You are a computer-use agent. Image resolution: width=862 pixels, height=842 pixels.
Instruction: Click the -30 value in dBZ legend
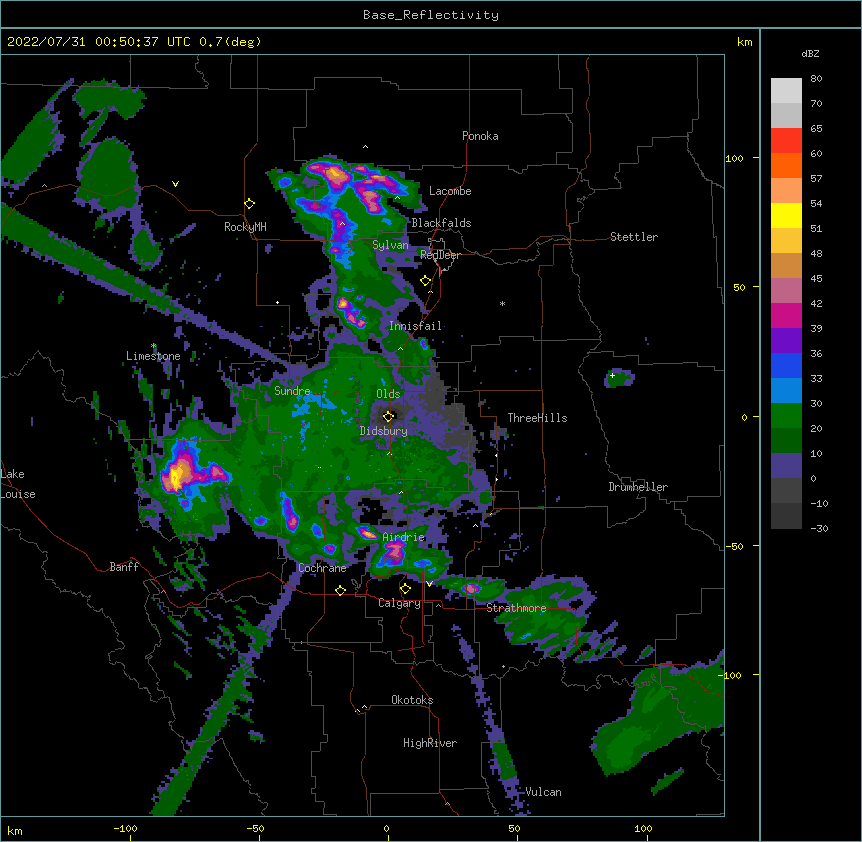[819, 528]
